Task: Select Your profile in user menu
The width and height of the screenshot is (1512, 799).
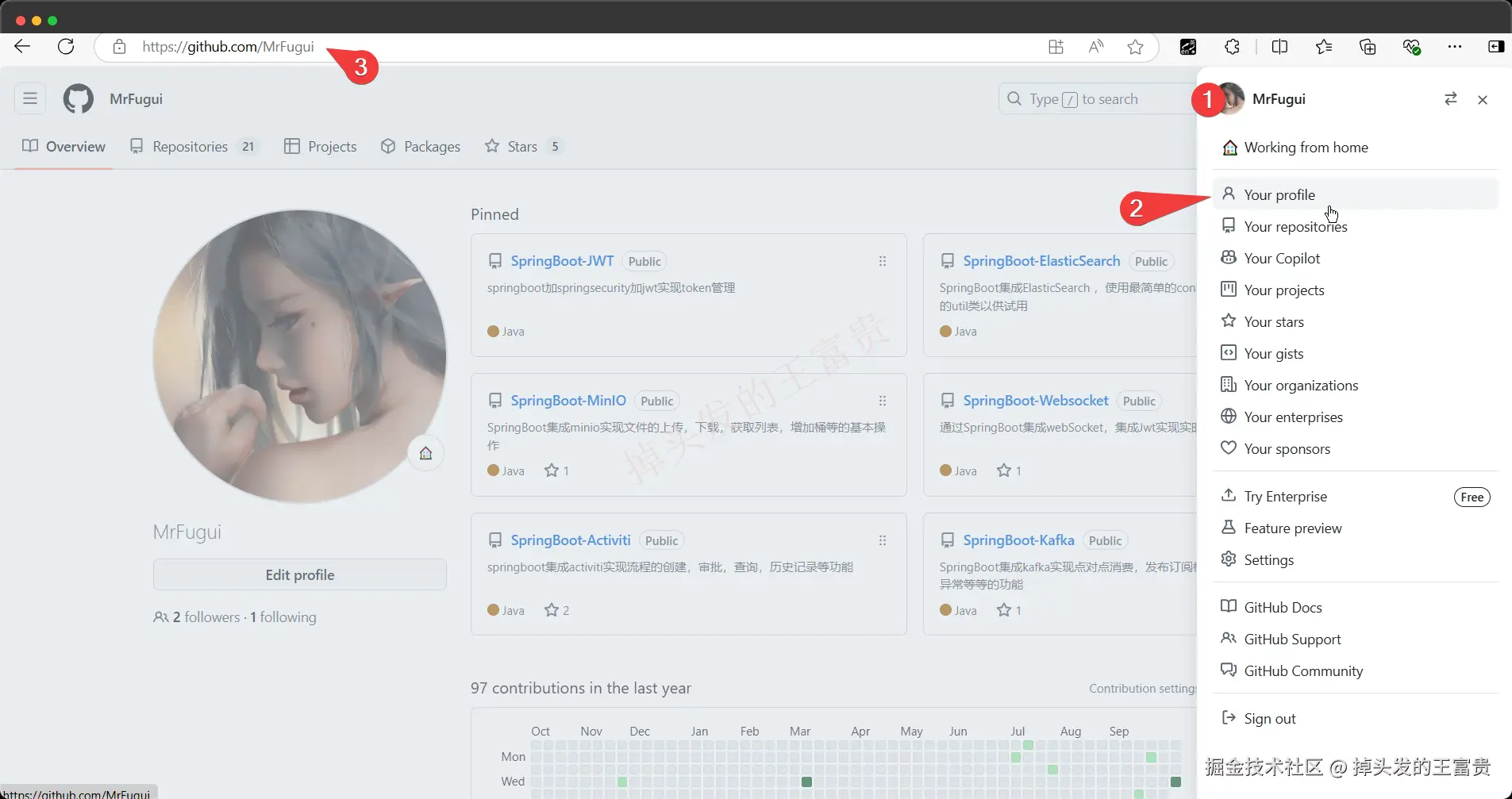Action: click(x=1355, y=194)
